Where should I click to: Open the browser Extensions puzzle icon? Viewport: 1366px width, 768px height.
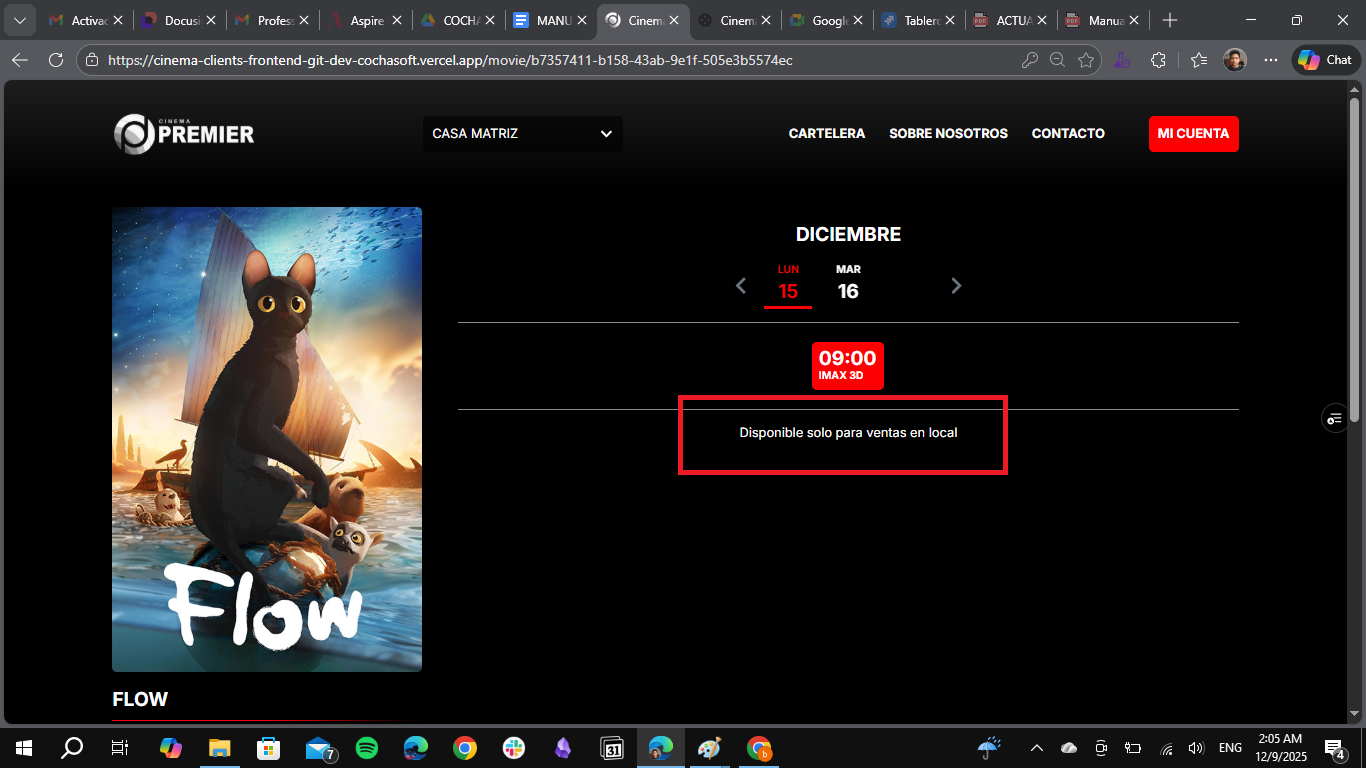click(x=1158, y=60)
